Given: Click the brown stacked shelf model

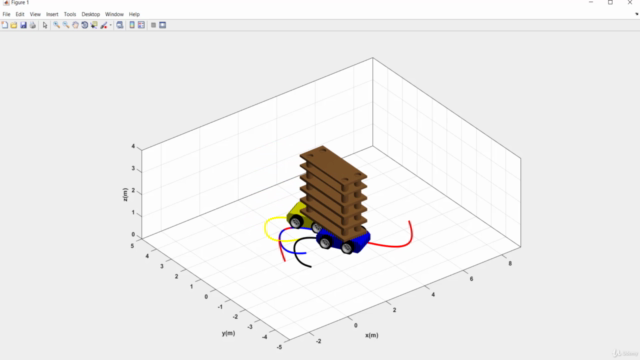Looking at the screenshot, I should point(333,192).
